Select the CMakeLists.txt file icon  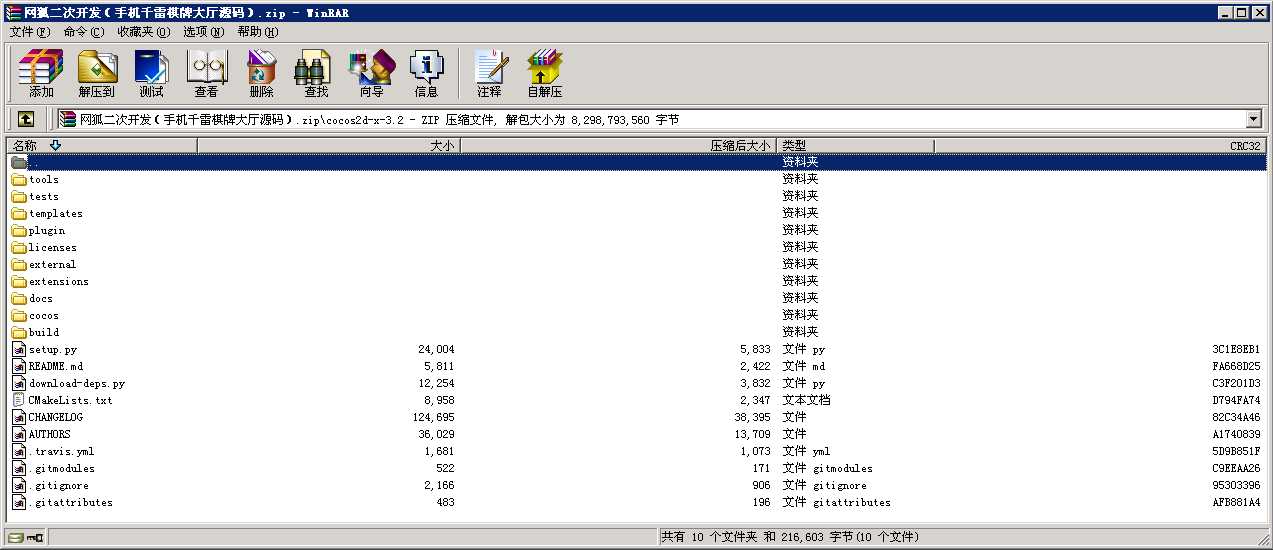point(19,400)
